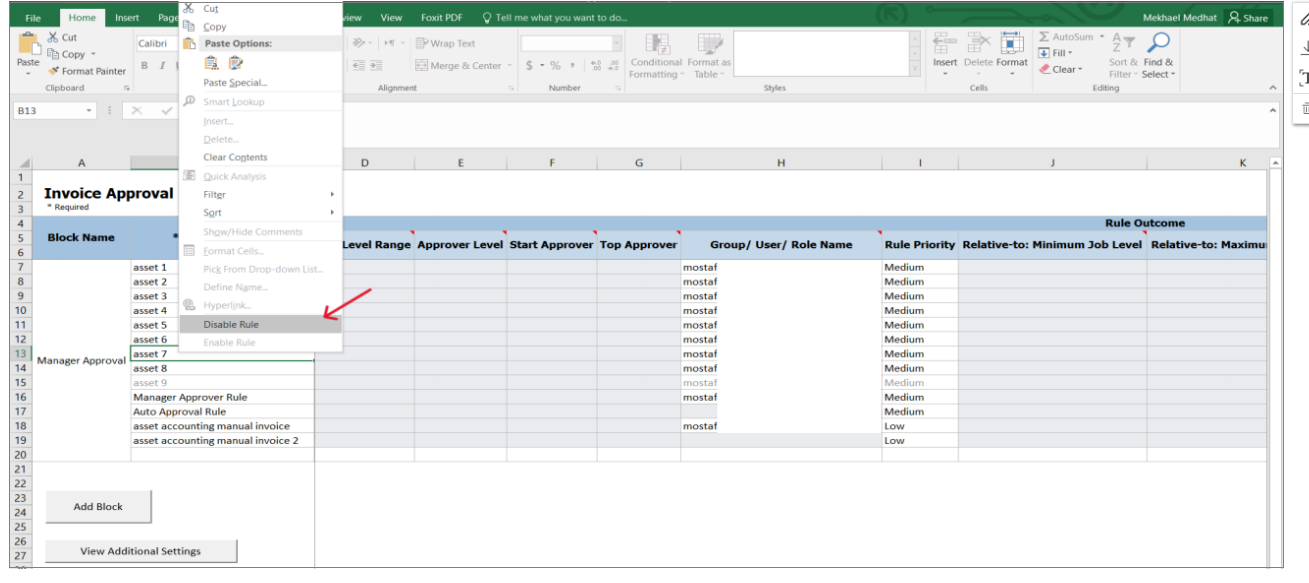Screen dimensions: 1309x583
Task: Switch to the Insert ribbon tab
Action: (127, 18)
